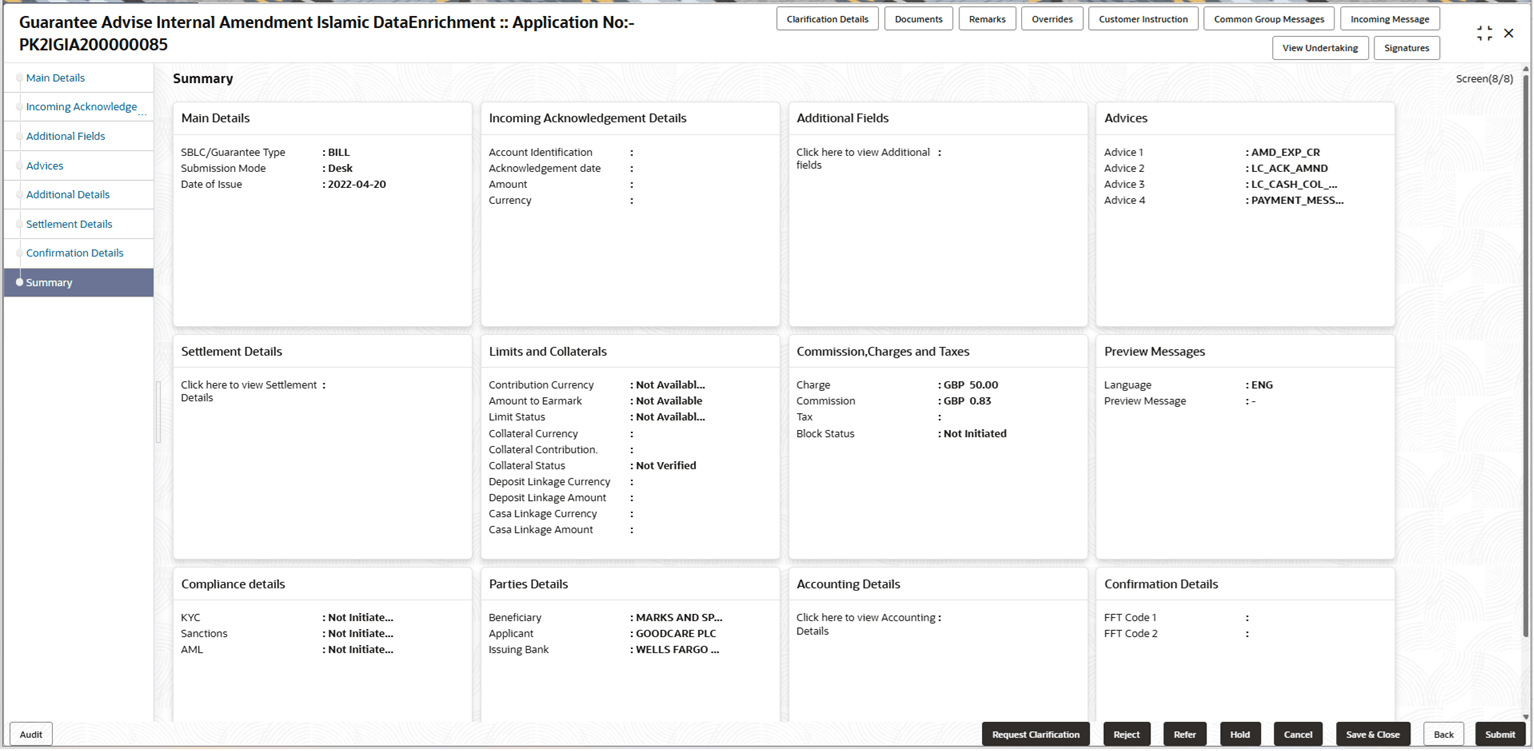Click the GOODCARE PLC applicant value
The width and height of the screenshot is (1534, 751).
676,634
